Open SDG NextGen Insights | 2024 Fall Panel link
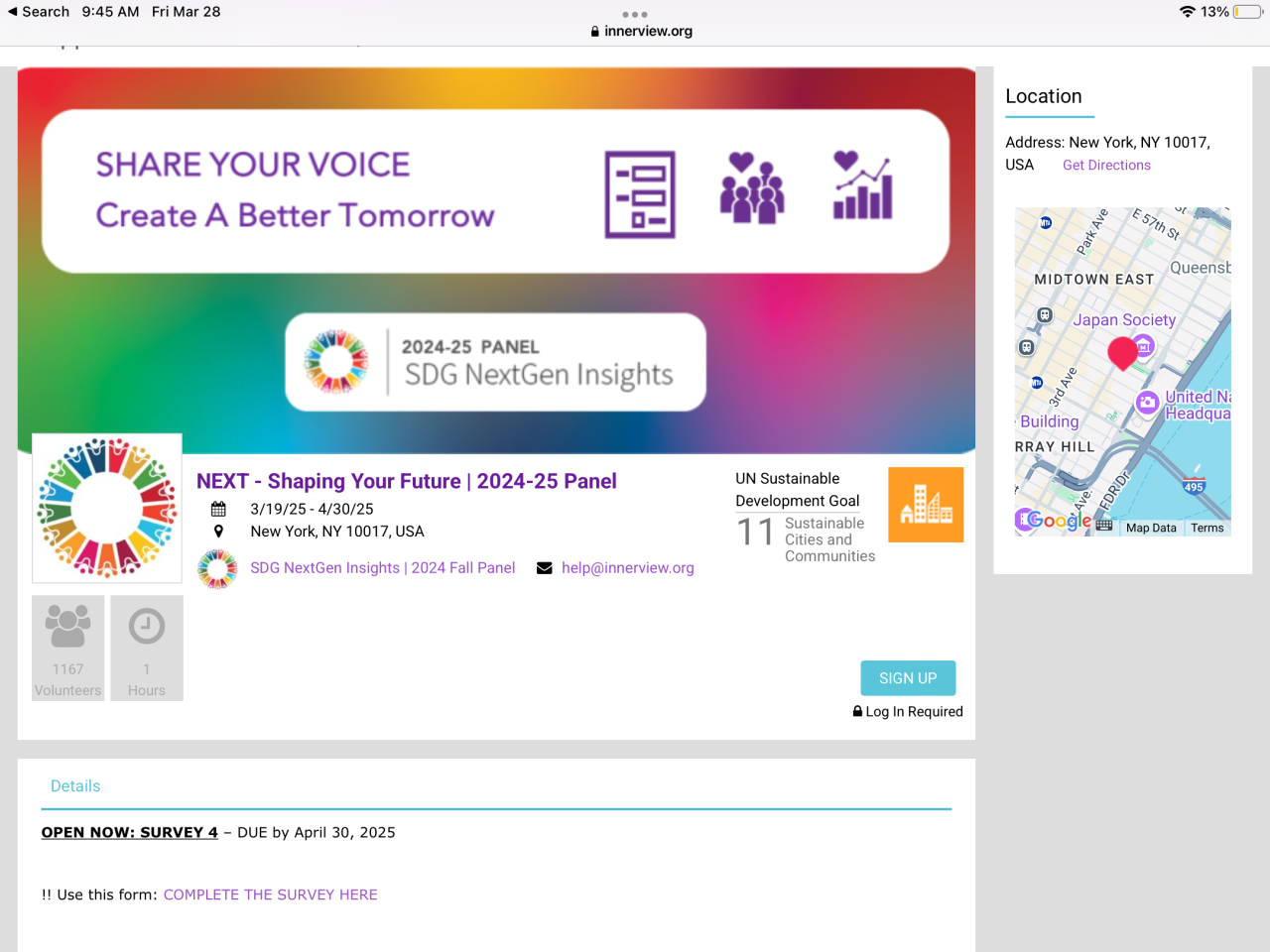 point(383,568)
